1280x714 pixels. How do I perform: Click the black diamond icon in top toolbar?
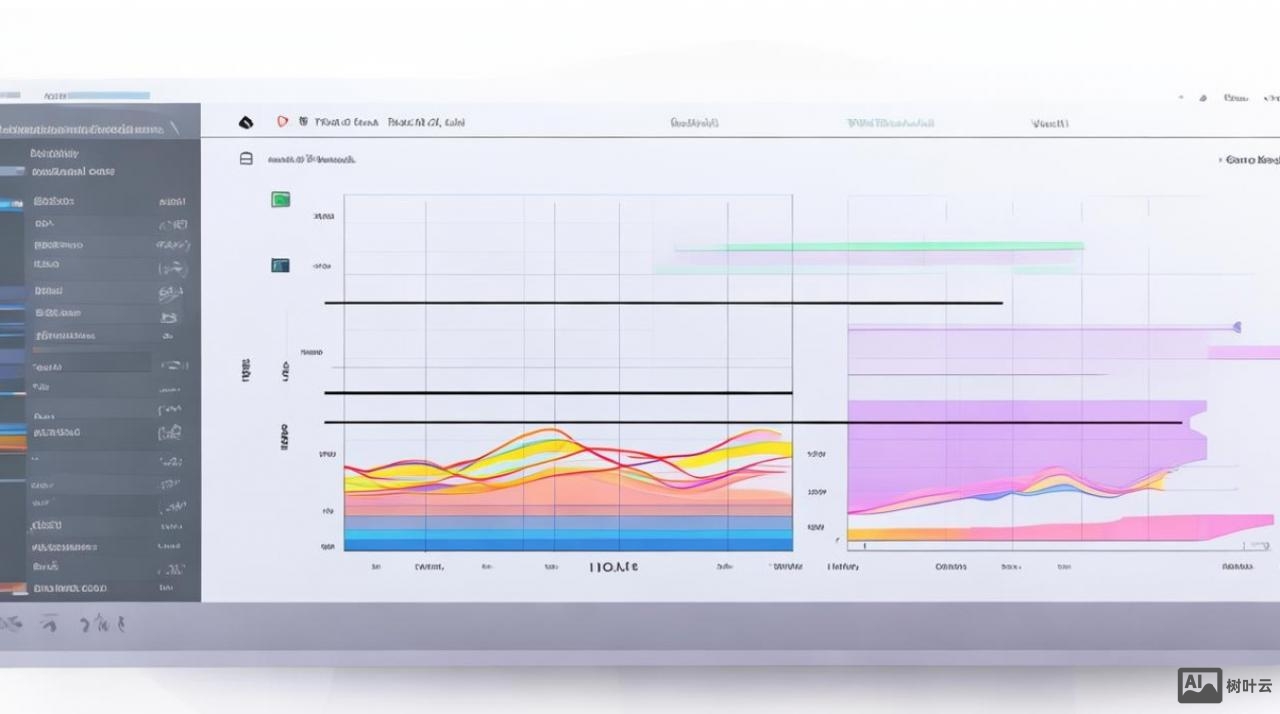(247, 122)
